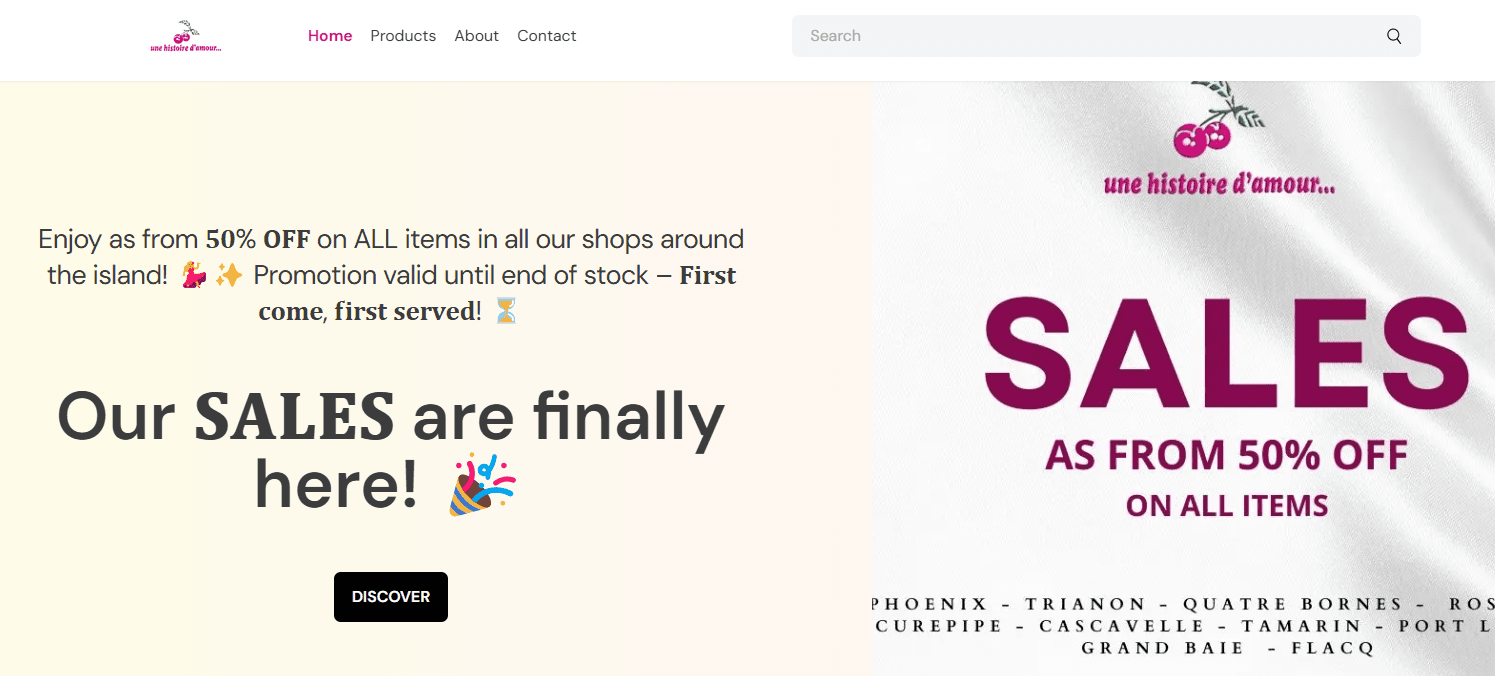
Task: Click the 50% OFF promotion paragraph
Action: tap(391, 275)
